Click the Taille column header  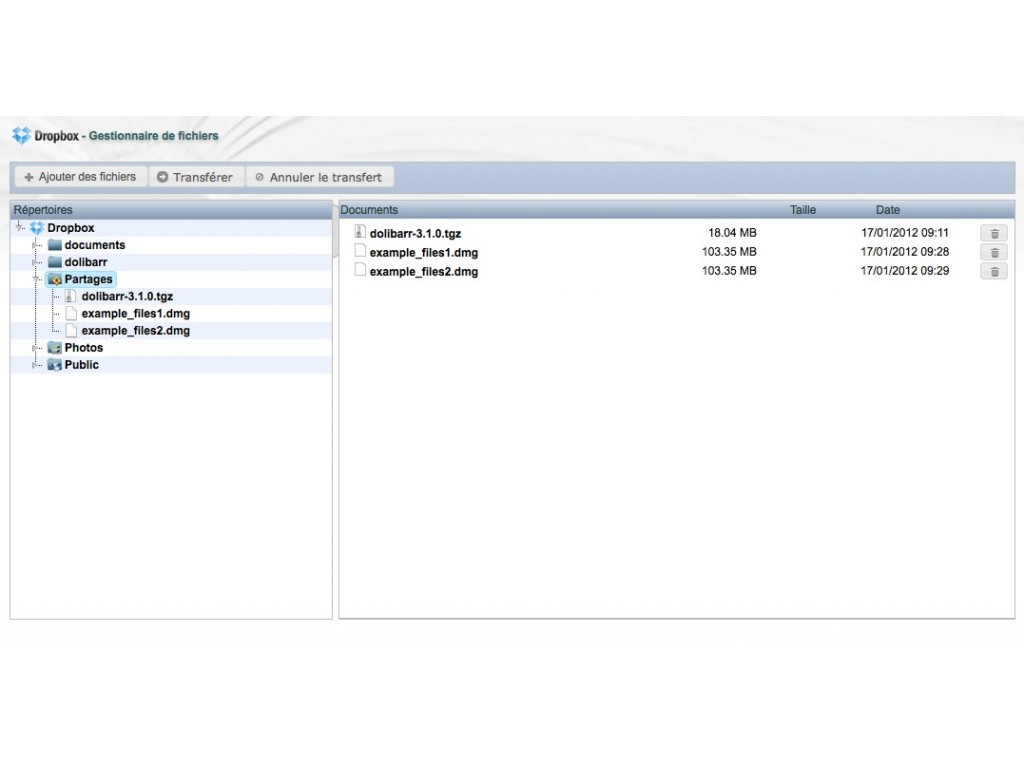(803, 210)
